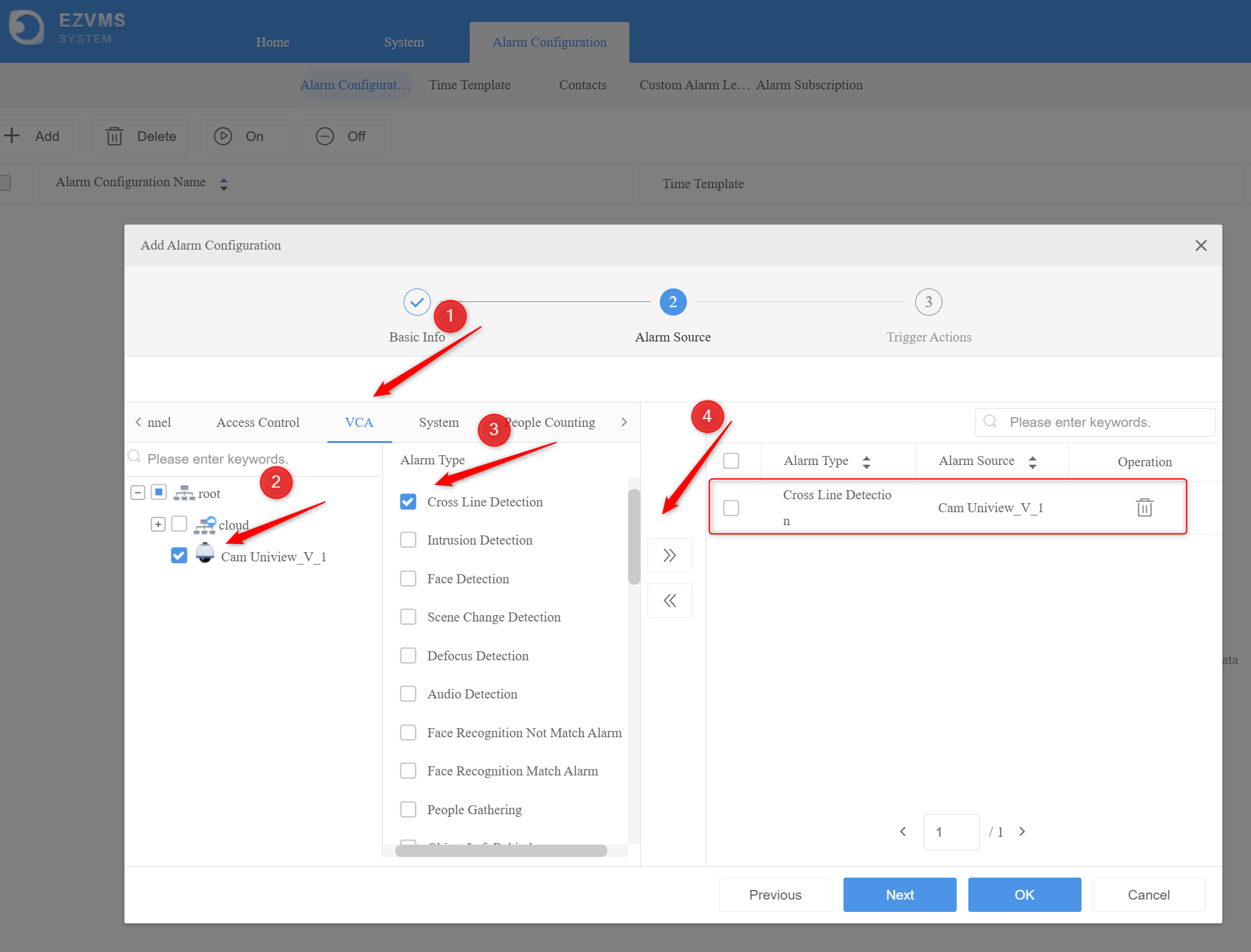
Task: Open the Custom Alarm Level sub-tab
Action: [694, 85]
